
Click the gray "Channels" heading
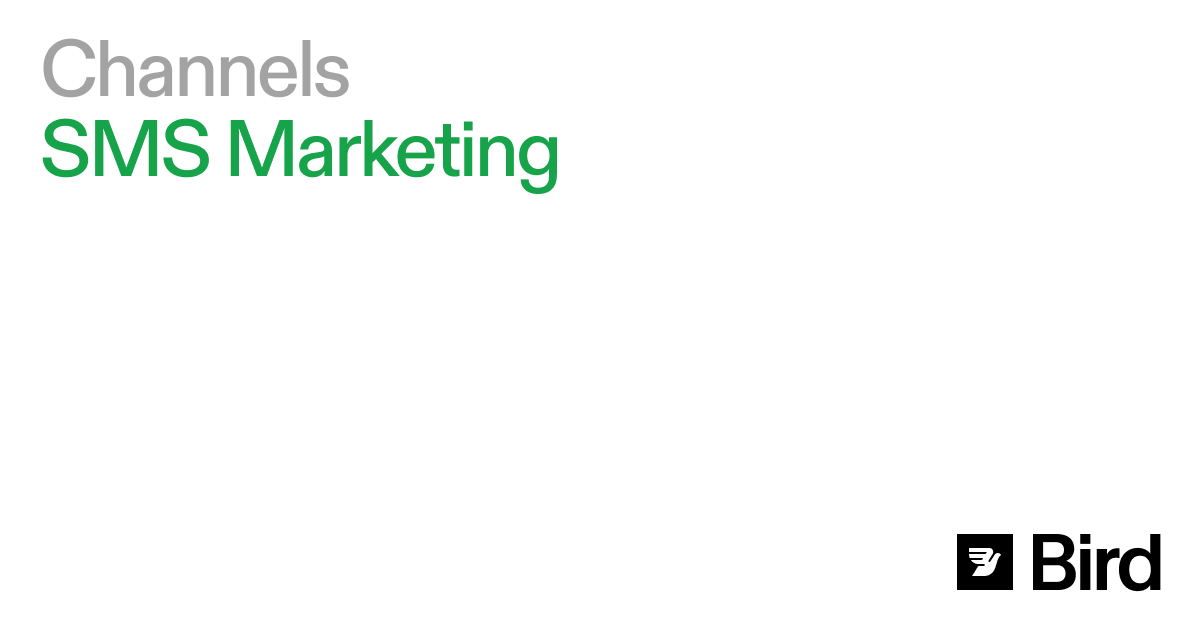[x=196, y=69]
